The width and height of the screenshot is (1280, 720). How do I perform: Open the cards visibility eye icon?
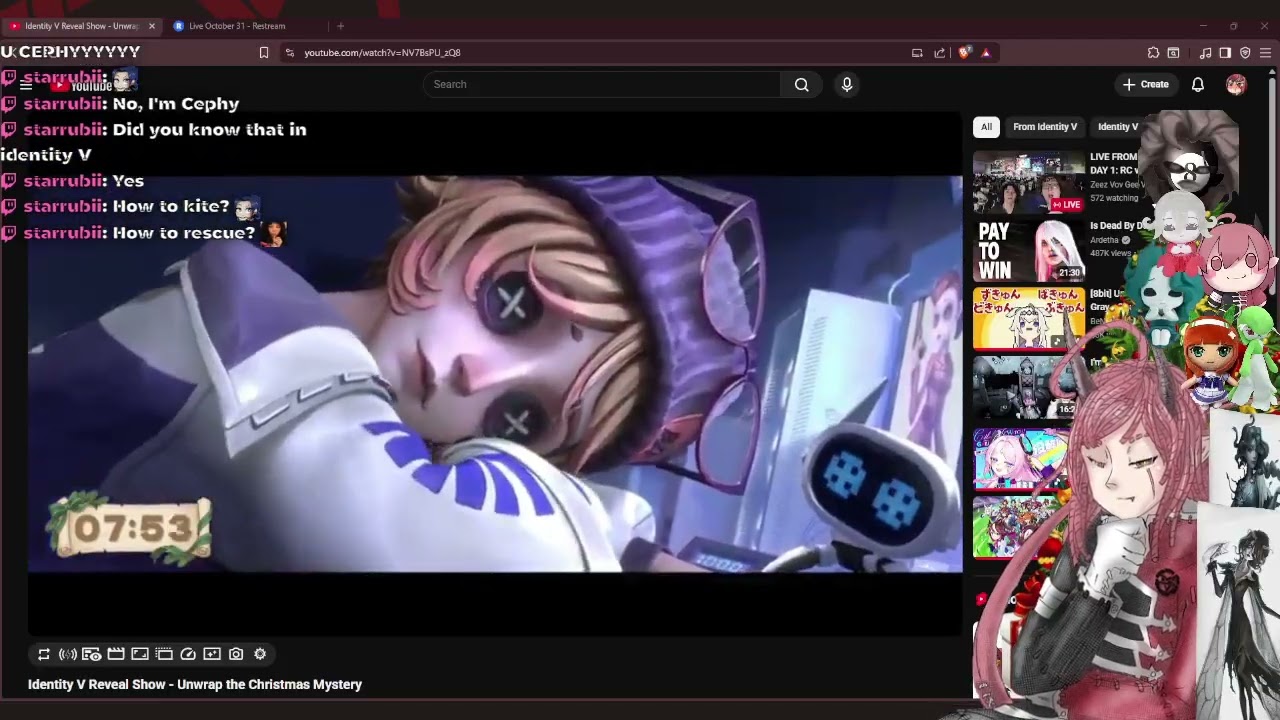pyautogui.click(x=92, y=654)
